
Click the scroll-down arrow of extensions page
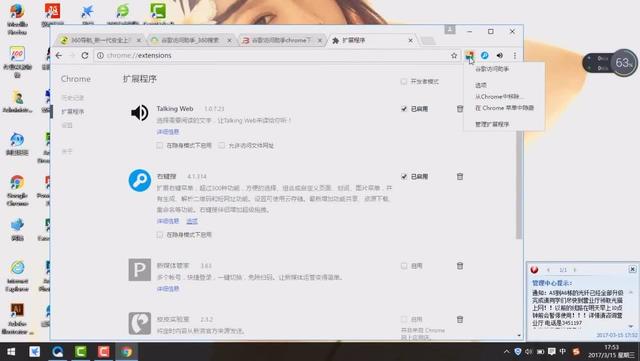click(x=519, y=336)
